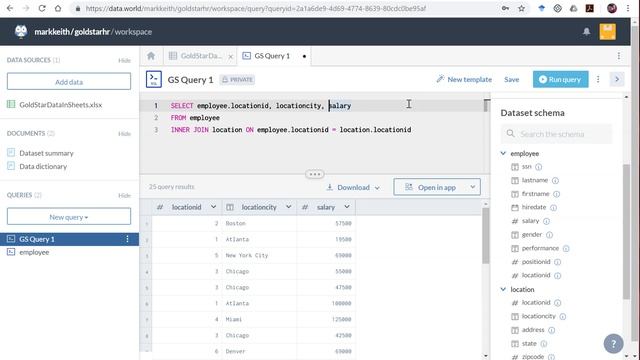Collapse the right schema sidebar arrow
This screenshot has width=640, height=360.
click(617, 79)
